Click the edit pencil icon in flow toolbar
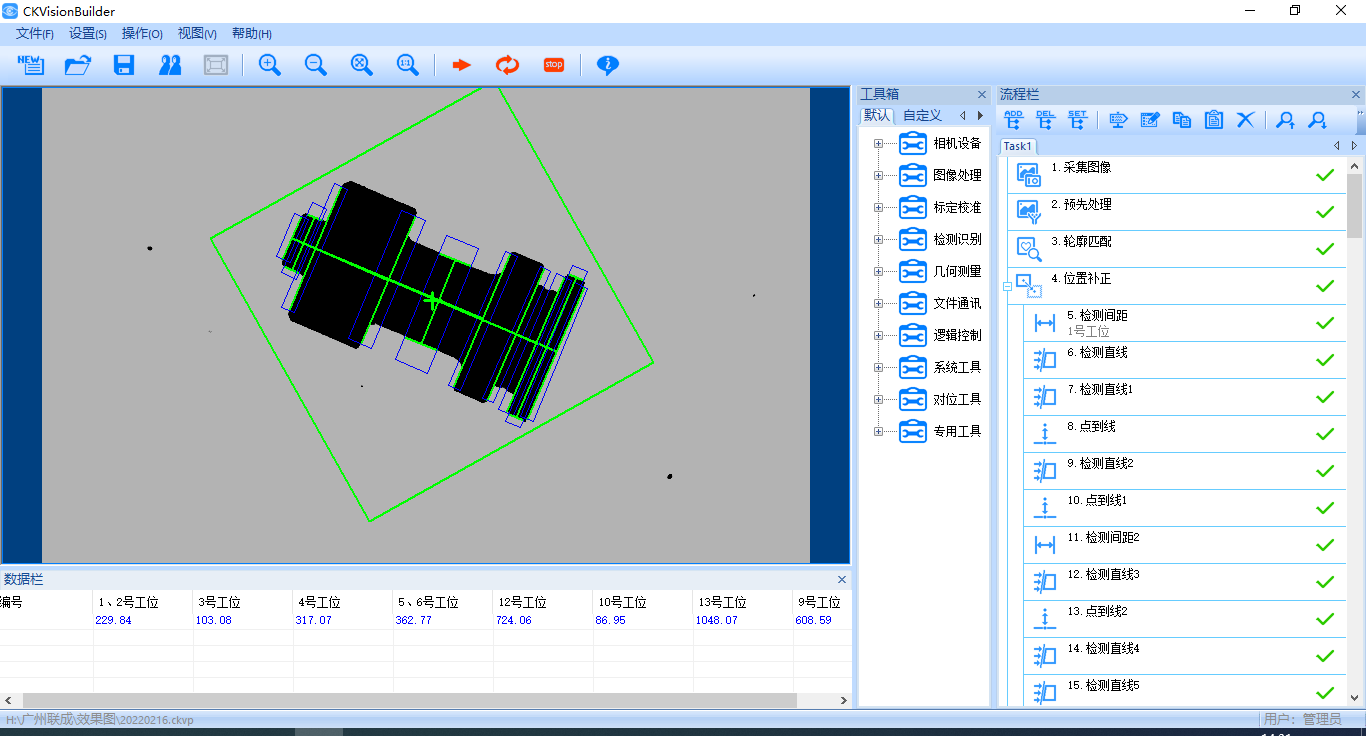 (1150, 120)
